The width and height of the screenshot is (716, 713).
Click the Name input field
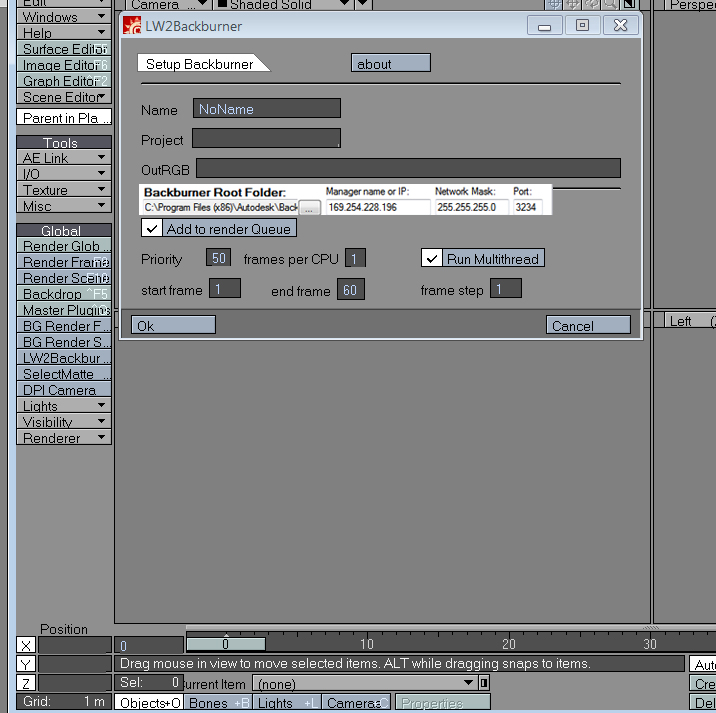(x=267, y=109)
